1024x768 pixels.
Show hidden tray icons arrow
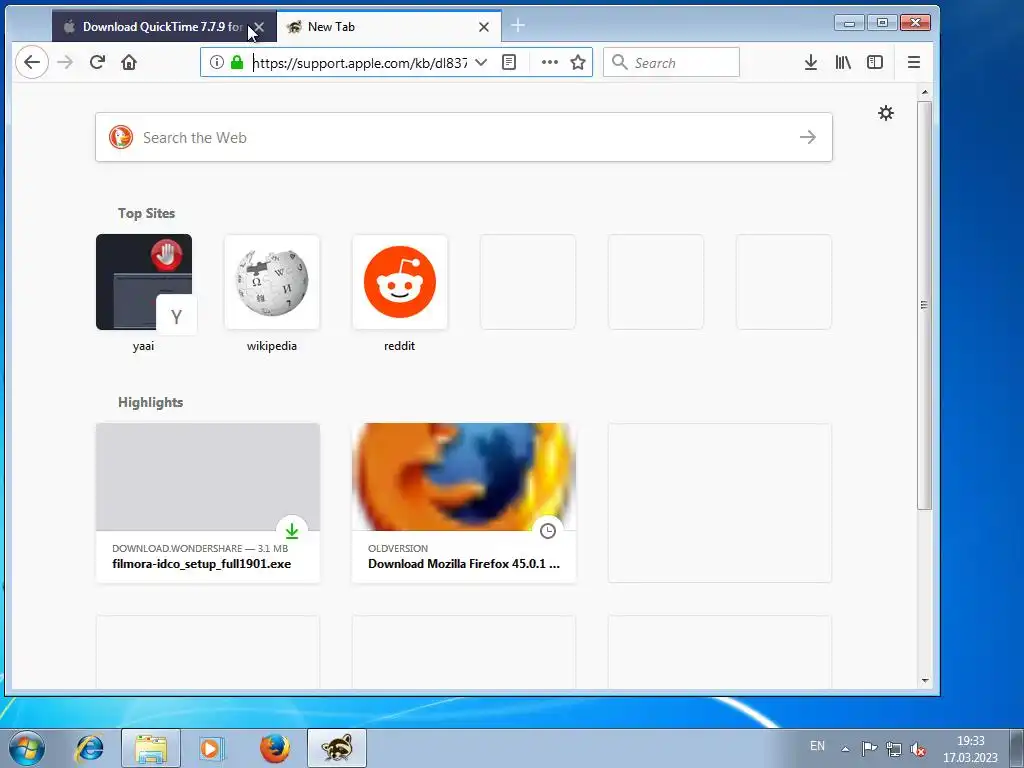[x=845, y=749]
